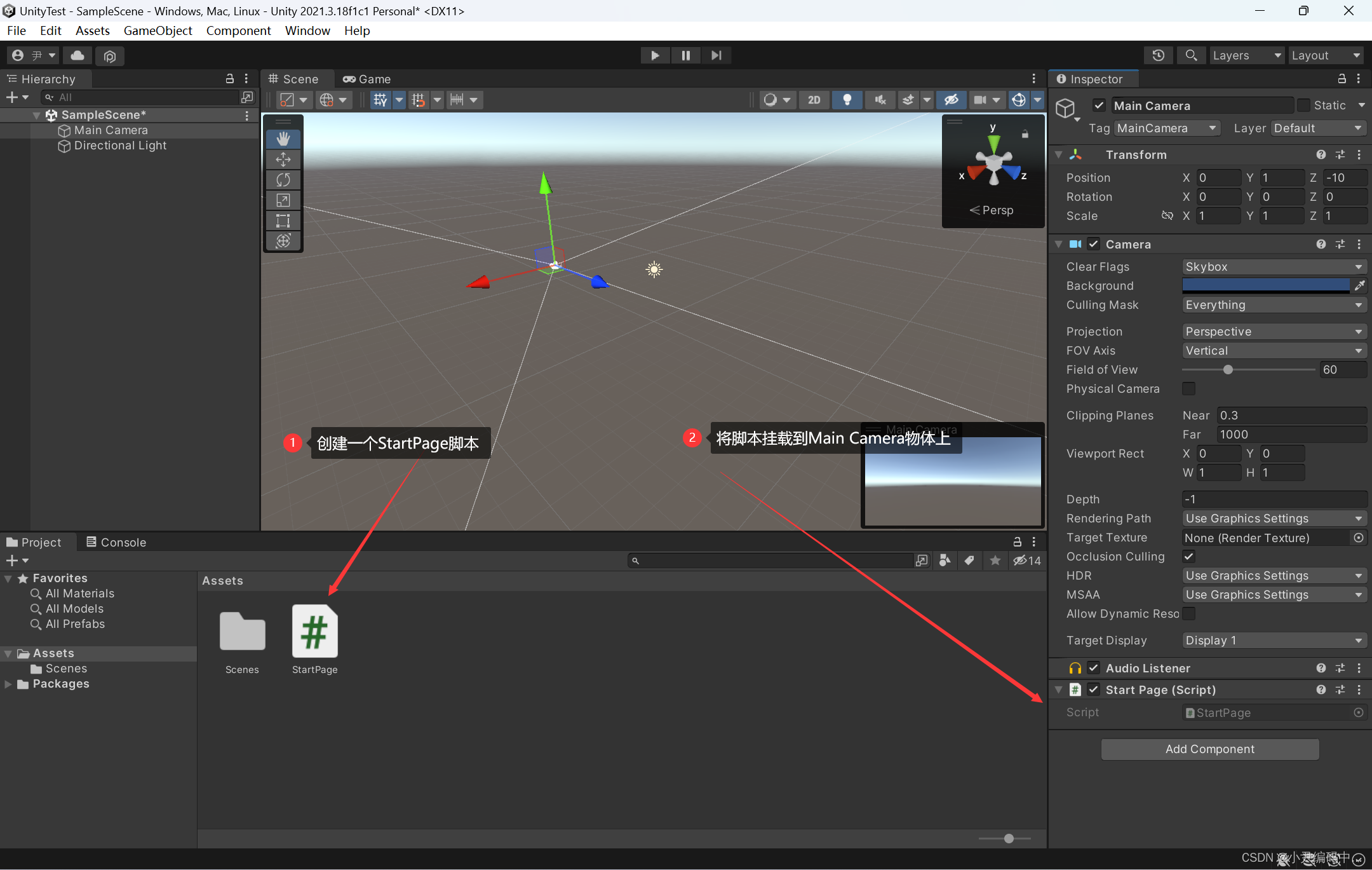Open the Window menu

click(x=307, y=31)
